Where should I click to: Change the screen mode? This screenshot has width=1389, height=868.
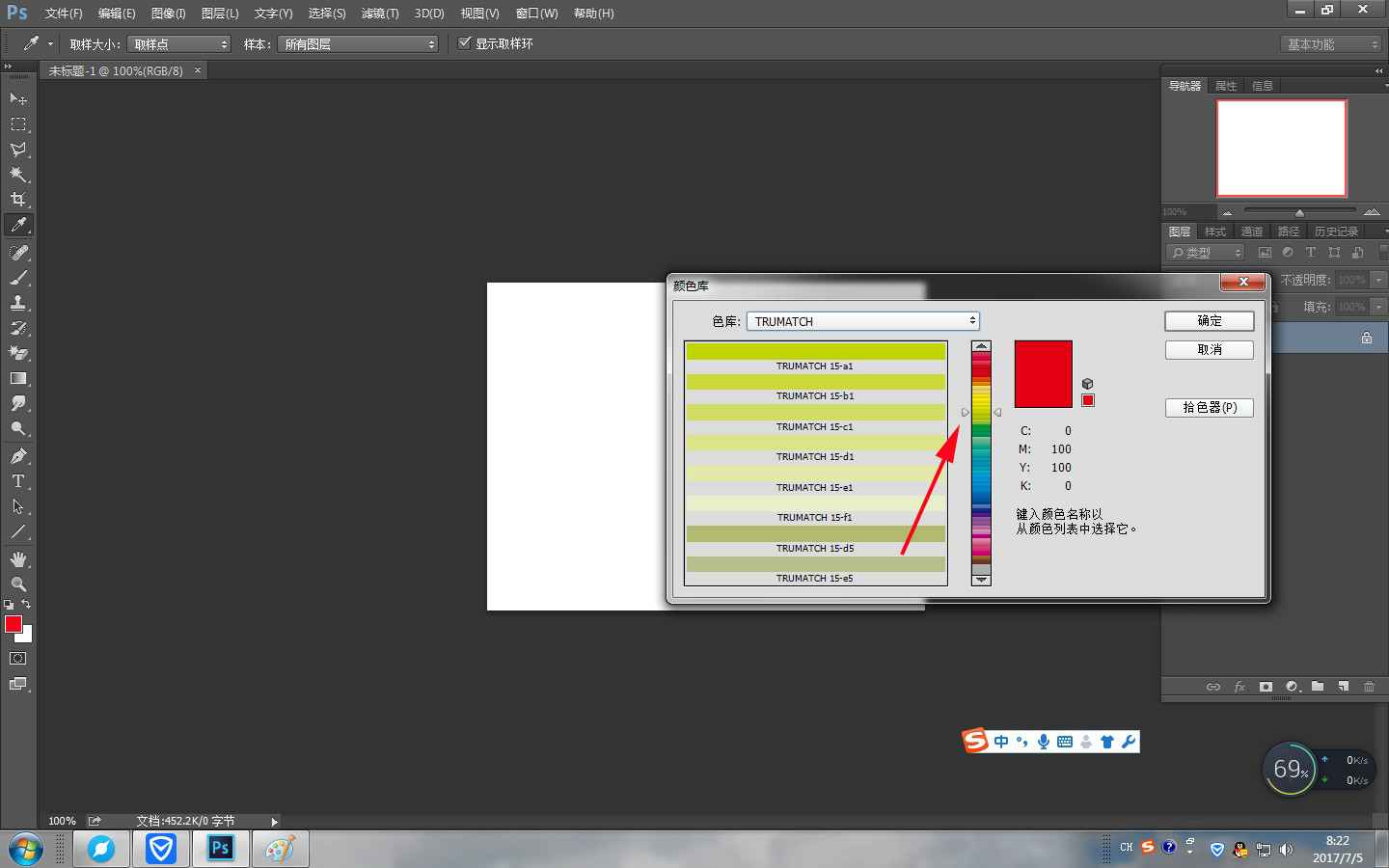(18, 684)
